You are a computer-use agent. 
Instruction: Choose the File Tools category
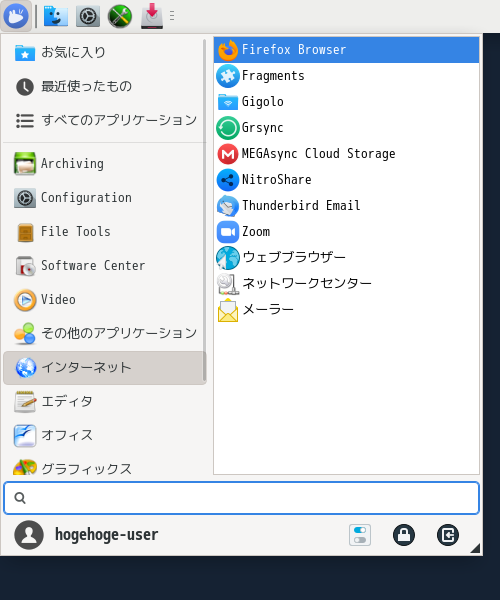(103, 232)
